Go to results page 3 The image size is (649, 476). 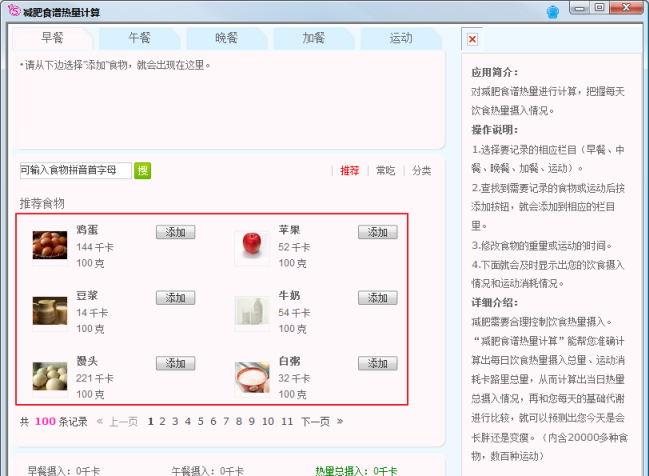[175, 421]
